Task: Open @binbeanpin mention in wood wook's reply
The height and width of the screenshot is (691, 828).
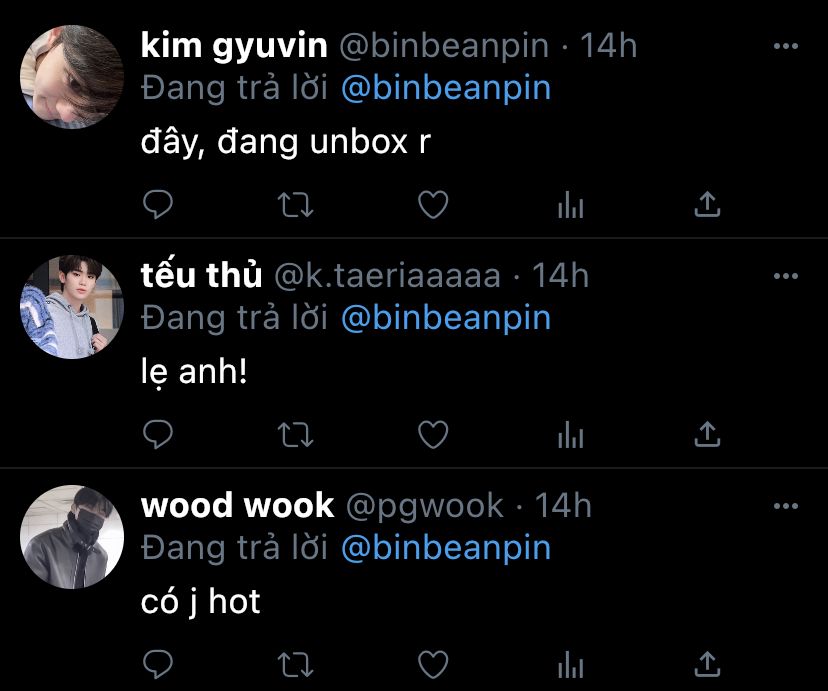Action: pos(446,548)
